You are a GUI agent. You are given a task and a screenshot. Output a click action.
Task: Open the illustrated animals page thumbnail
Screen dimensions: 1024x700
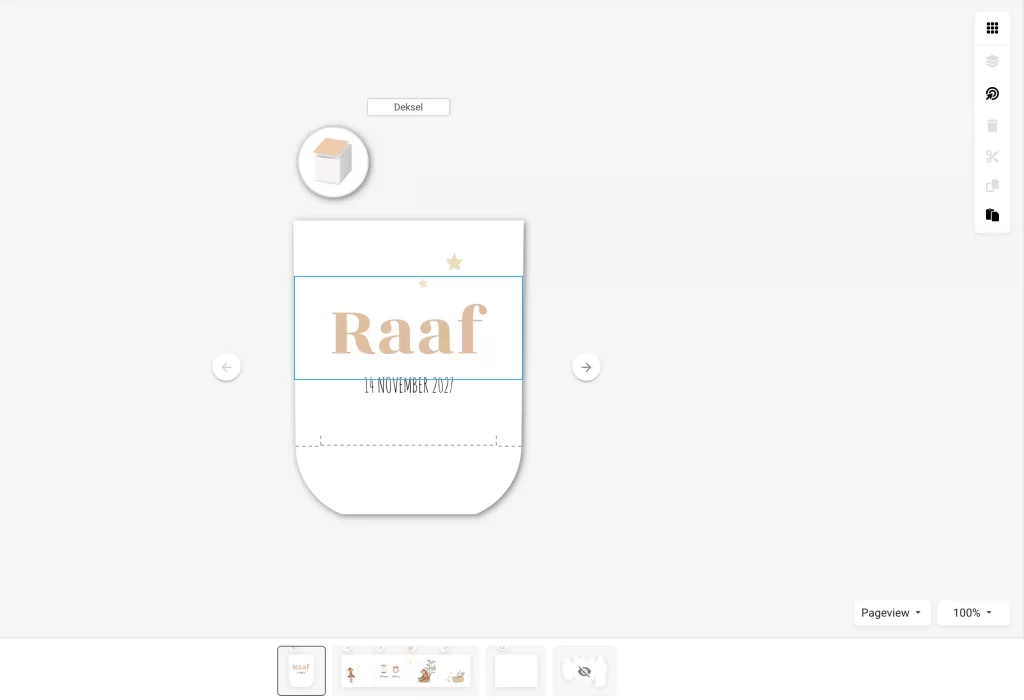click(x=405, y=671)
